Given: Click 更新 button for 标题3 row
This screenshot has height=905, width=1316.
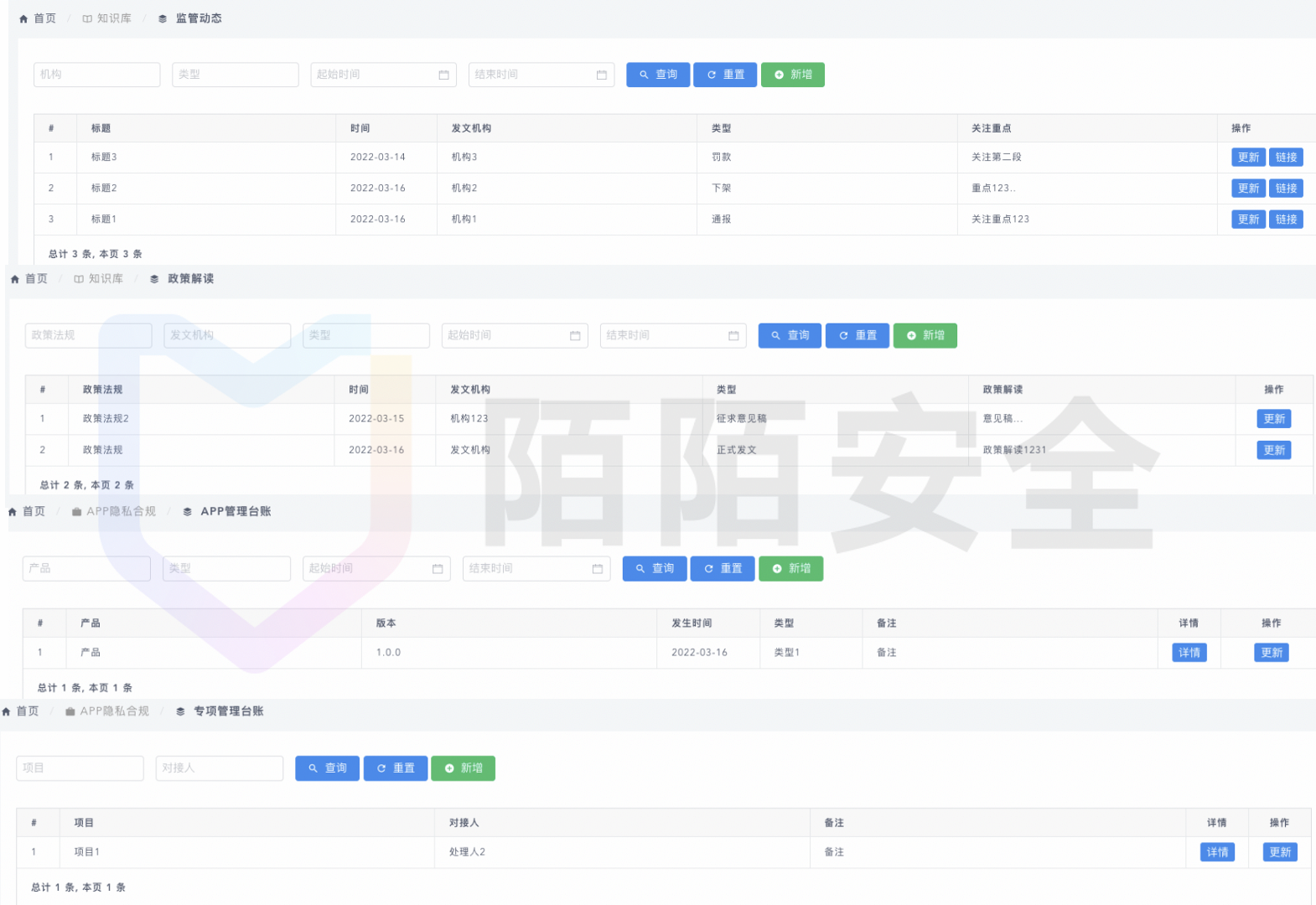Looking at the screenshot, I should 1248,158.
